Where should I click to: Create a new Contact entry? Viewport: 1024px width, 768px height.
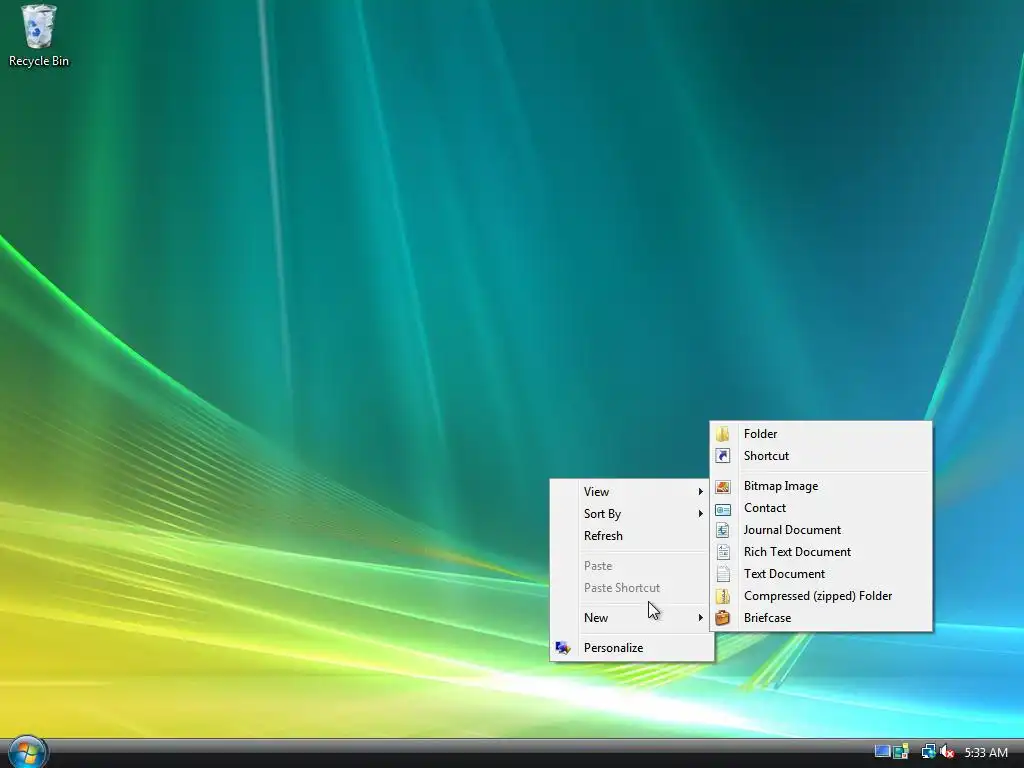pyautogui.click(x=821, y=508)
